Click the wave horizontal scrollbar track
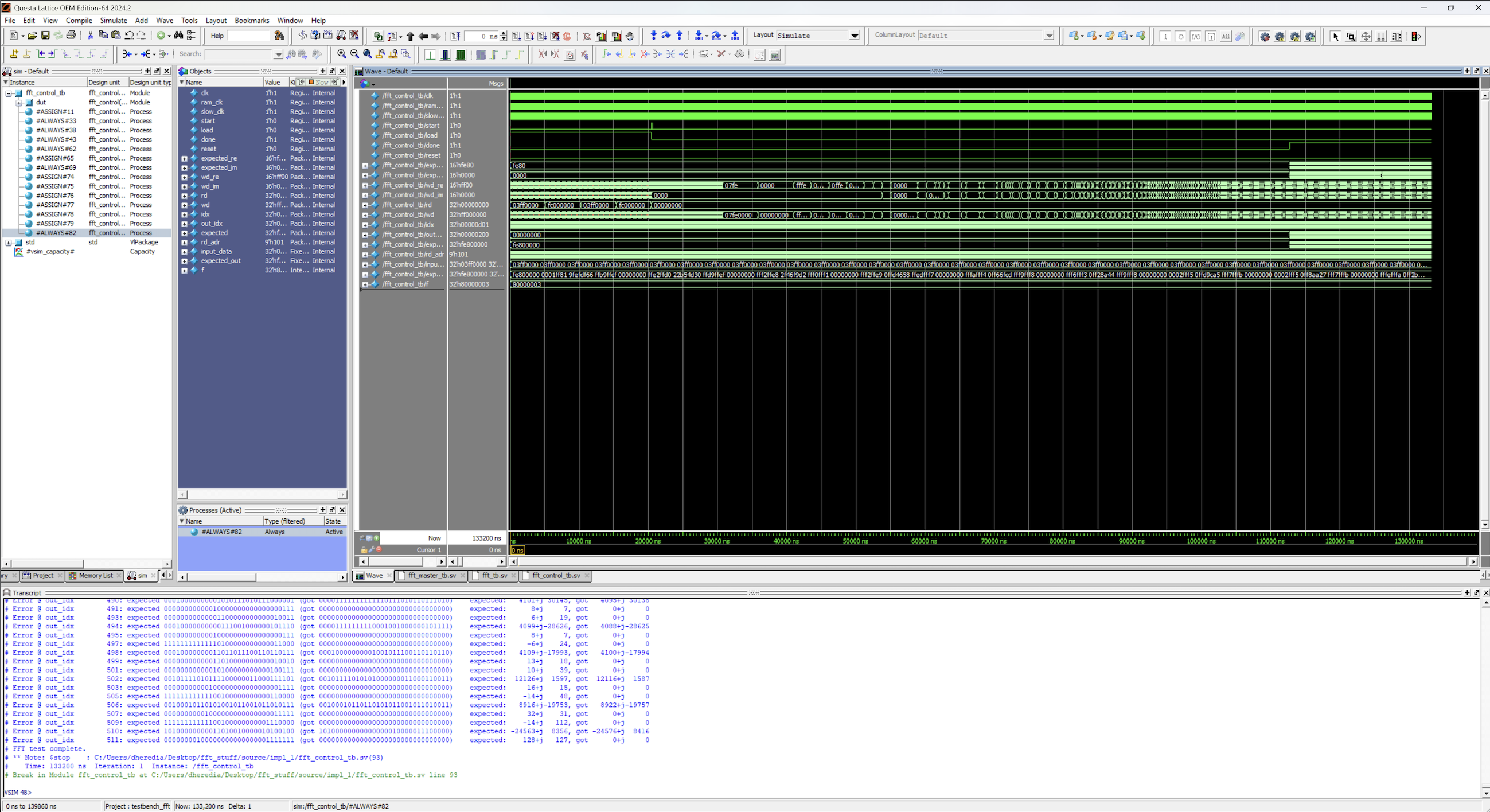This screenshot has height=812, width=1490. pos(984,561)
